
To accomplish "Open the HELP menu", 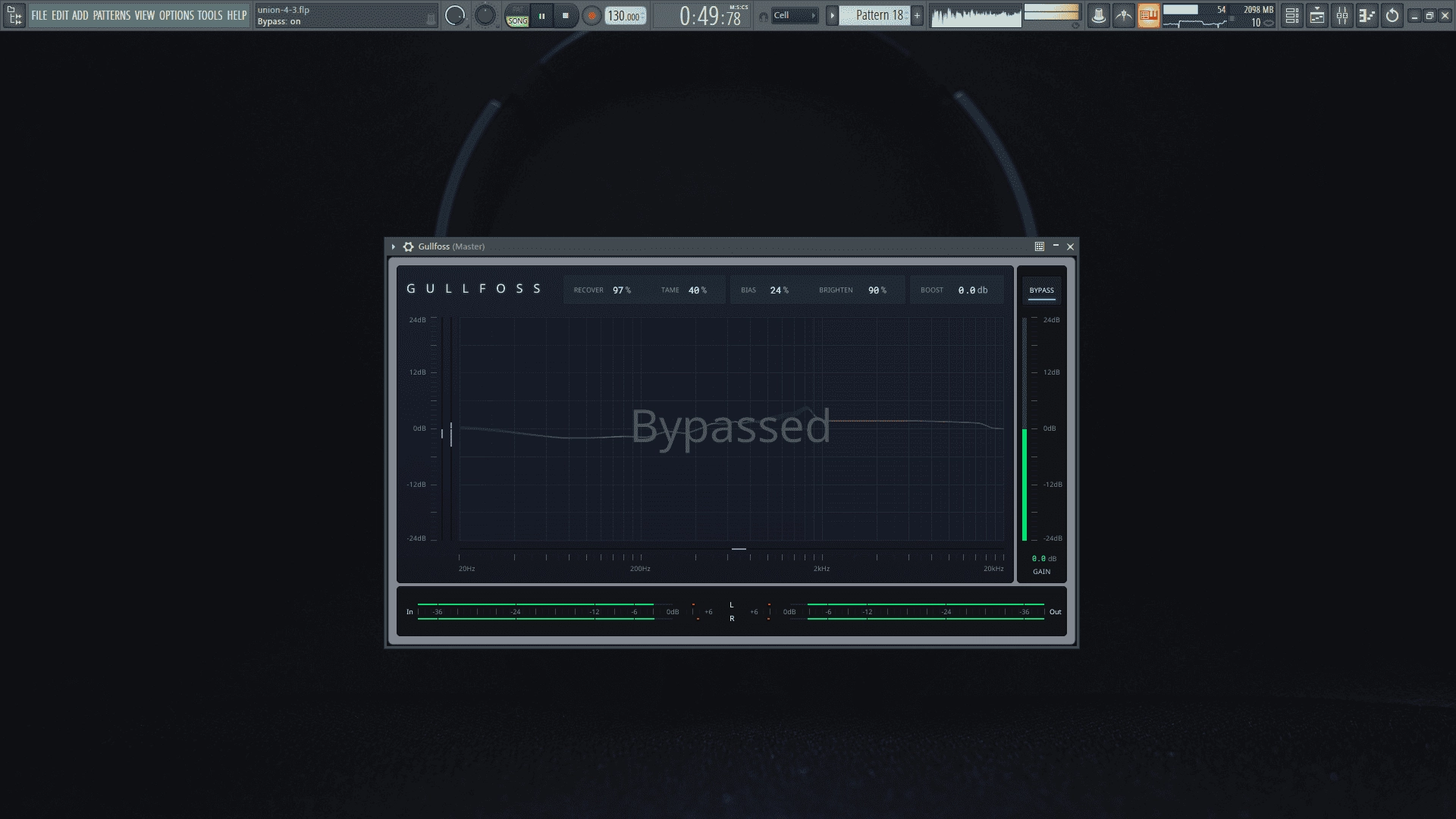I will (237, 15).
